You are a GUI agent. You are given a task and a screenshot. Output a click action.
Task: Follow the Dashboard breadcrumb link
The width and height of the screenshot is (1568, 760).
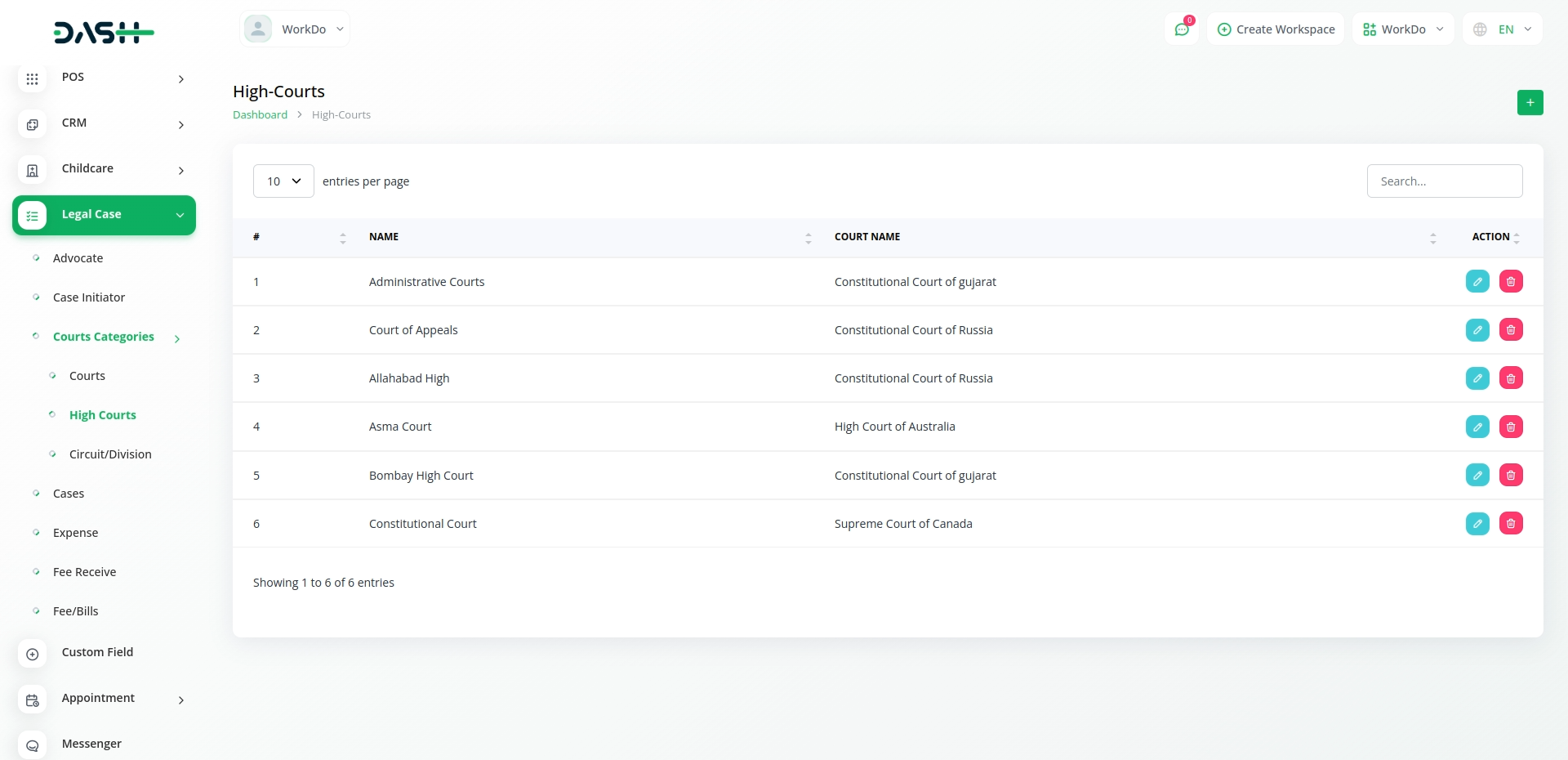click(x=260, y=115)
